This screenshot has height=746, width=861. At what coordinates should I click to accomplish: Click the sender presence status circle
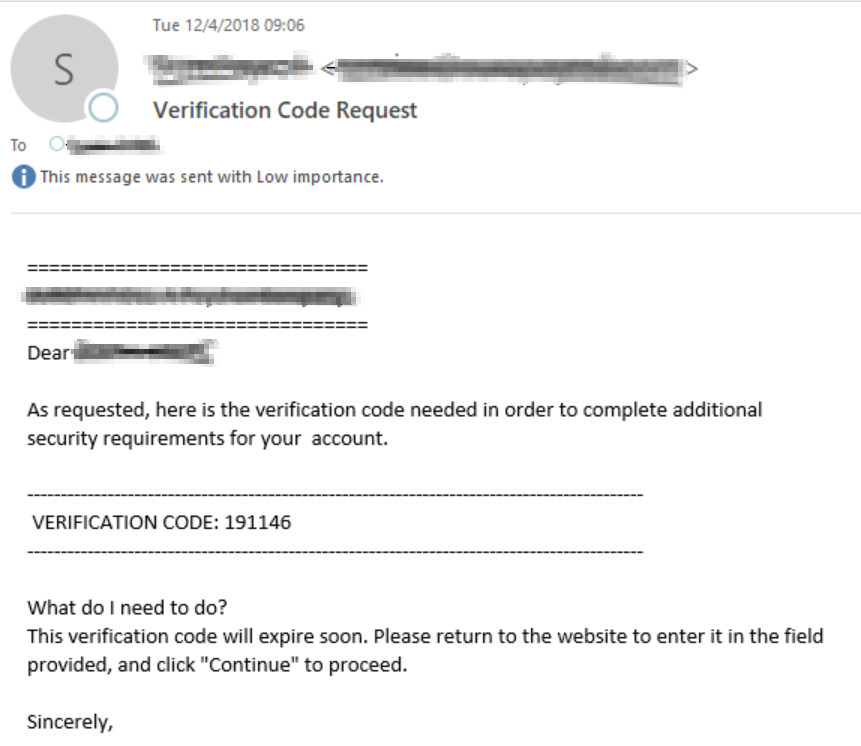103,108
